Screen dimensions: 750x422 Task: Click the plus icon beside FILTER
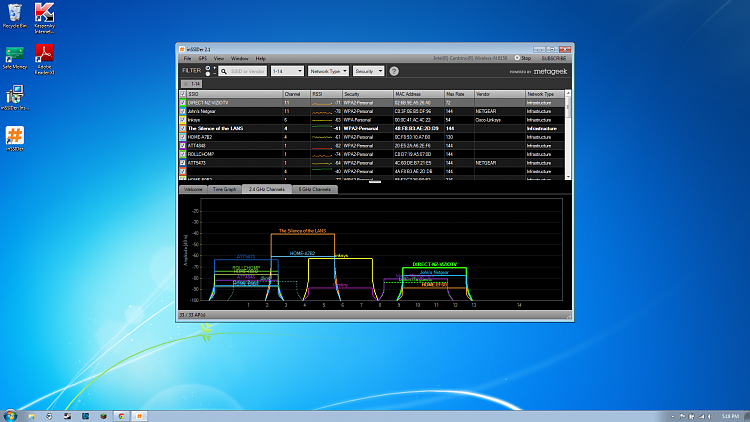(214, 68)
